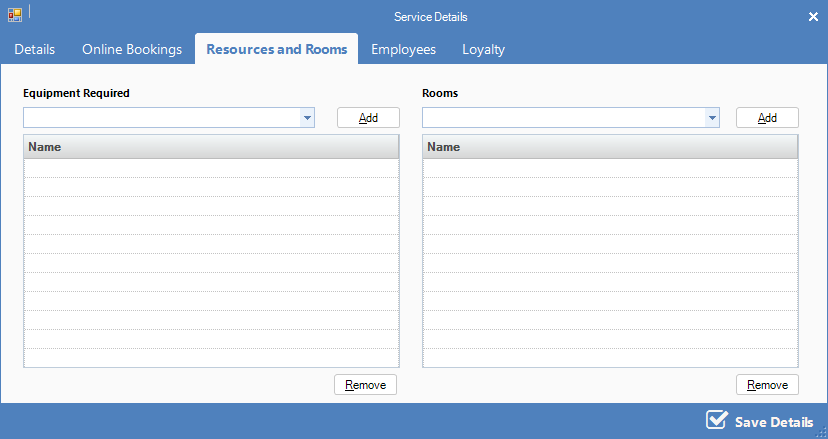The image size is (828, 439).
Task: Click the application icon in the title bar
Action: coord(15,16)
